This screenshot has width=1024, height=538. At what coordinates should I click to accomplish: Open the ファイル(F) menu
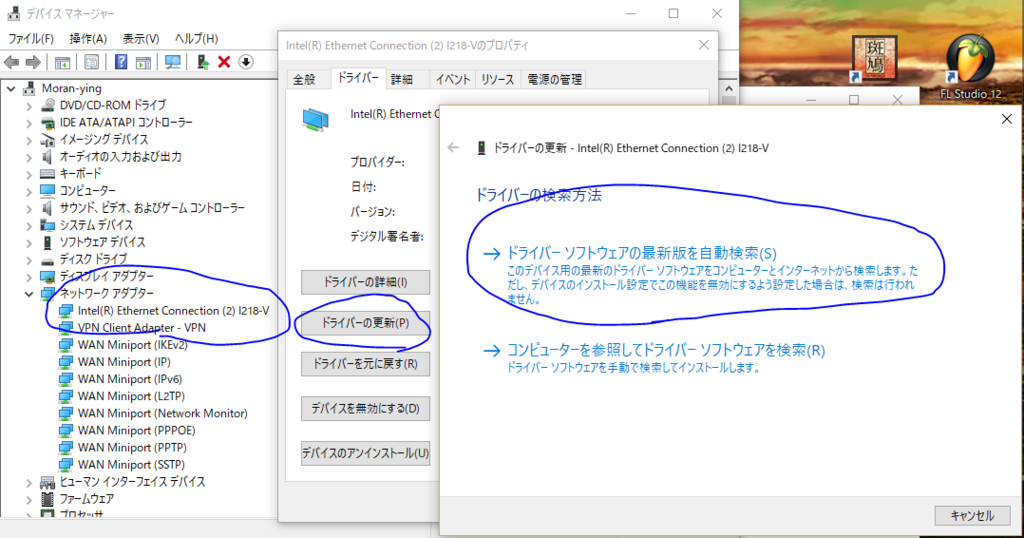(31, 39)
